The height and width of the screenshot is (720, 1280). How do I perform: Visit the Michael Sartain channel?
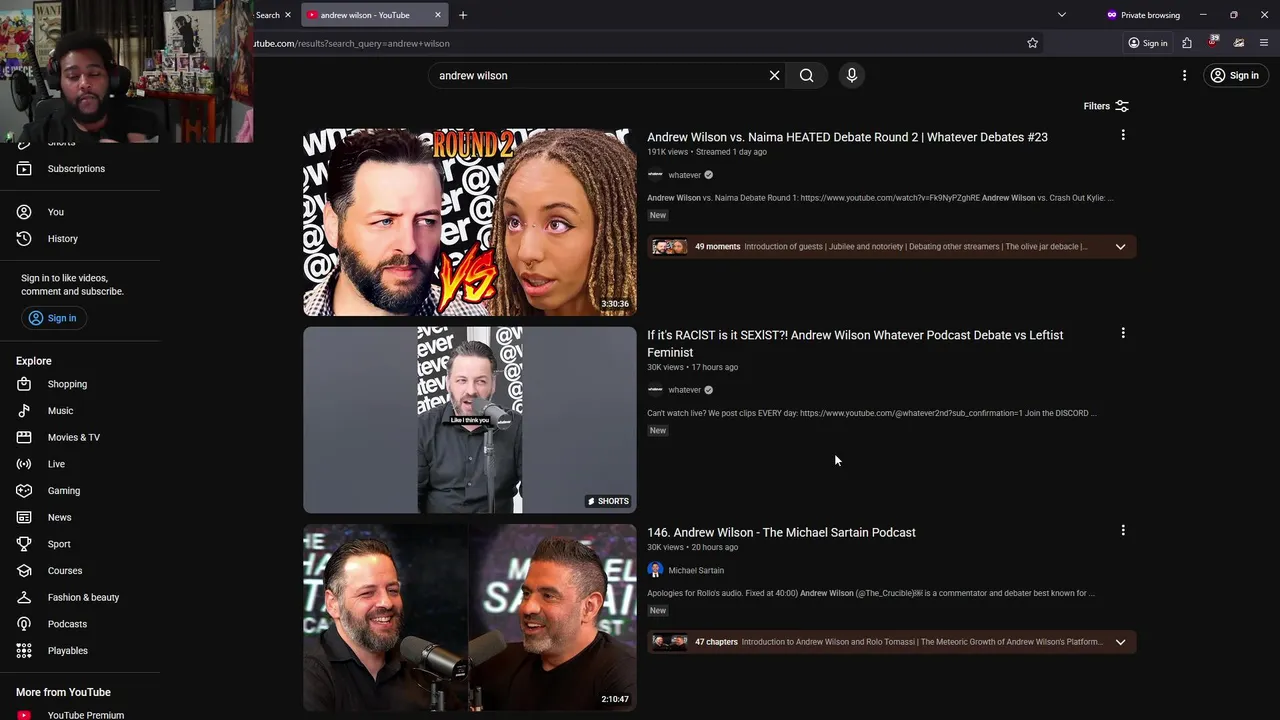point(696,570)
